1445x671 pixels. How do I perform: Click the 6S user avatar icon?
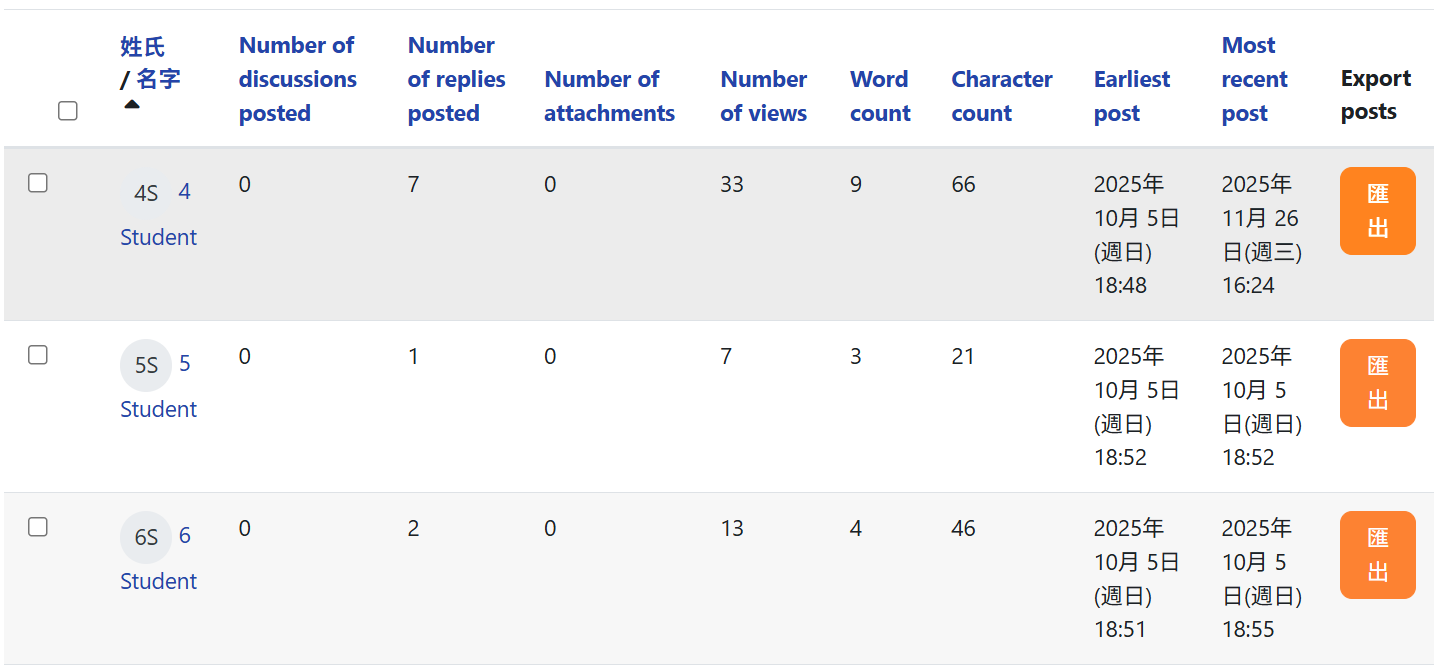146,537
